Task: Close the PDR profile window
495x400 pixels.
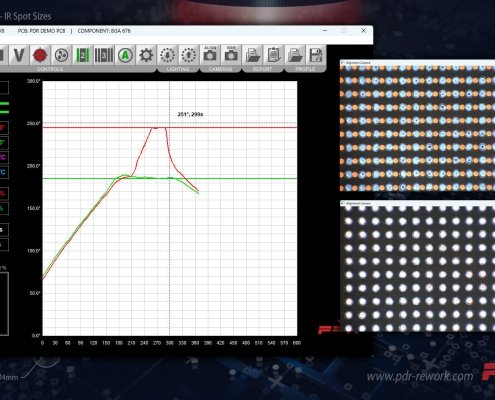Action: [x=363, y=31]
